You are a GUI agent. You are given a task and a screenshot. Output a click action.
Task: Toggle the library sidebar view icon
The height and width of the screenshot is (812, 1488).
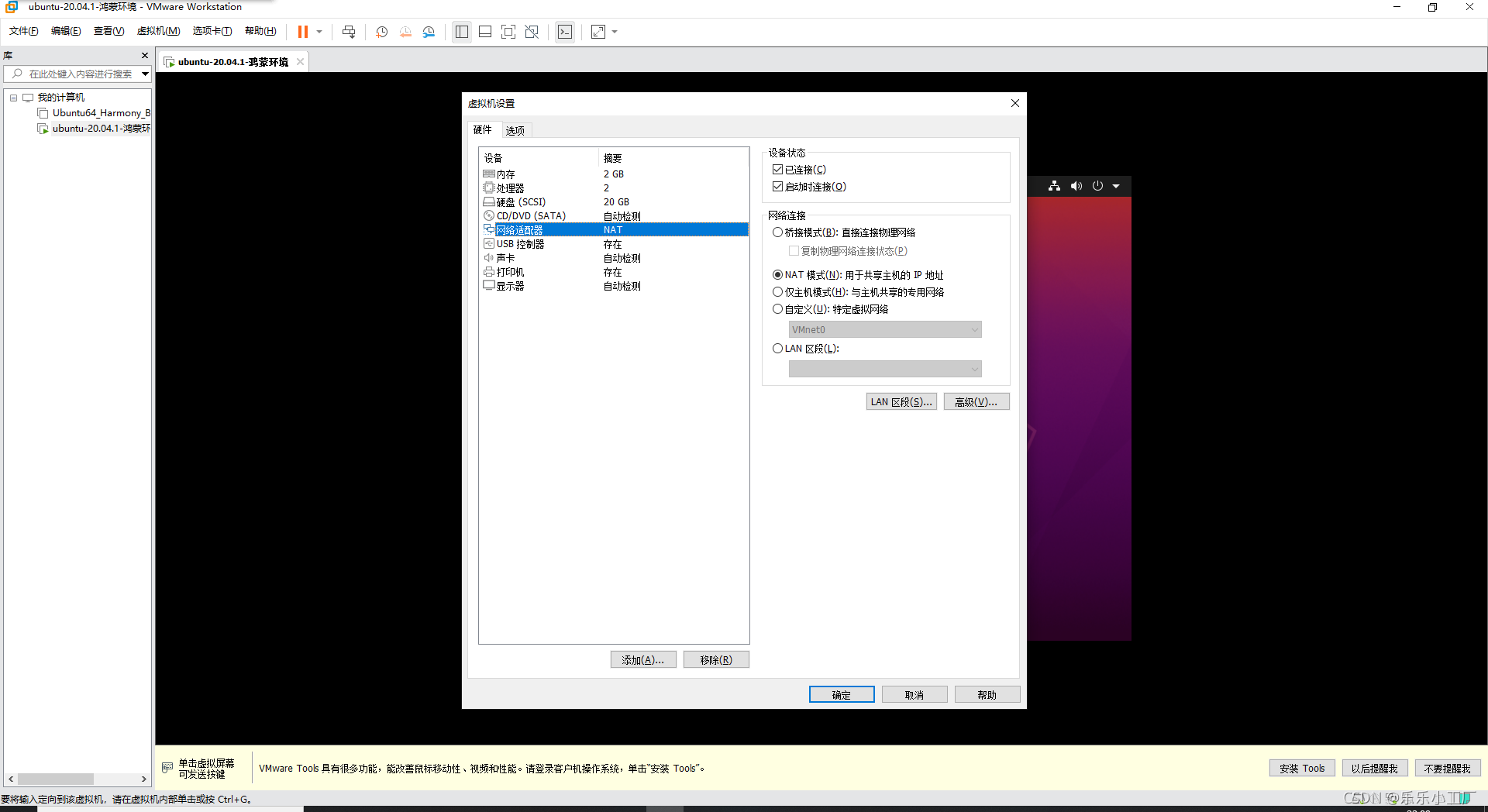462,32
